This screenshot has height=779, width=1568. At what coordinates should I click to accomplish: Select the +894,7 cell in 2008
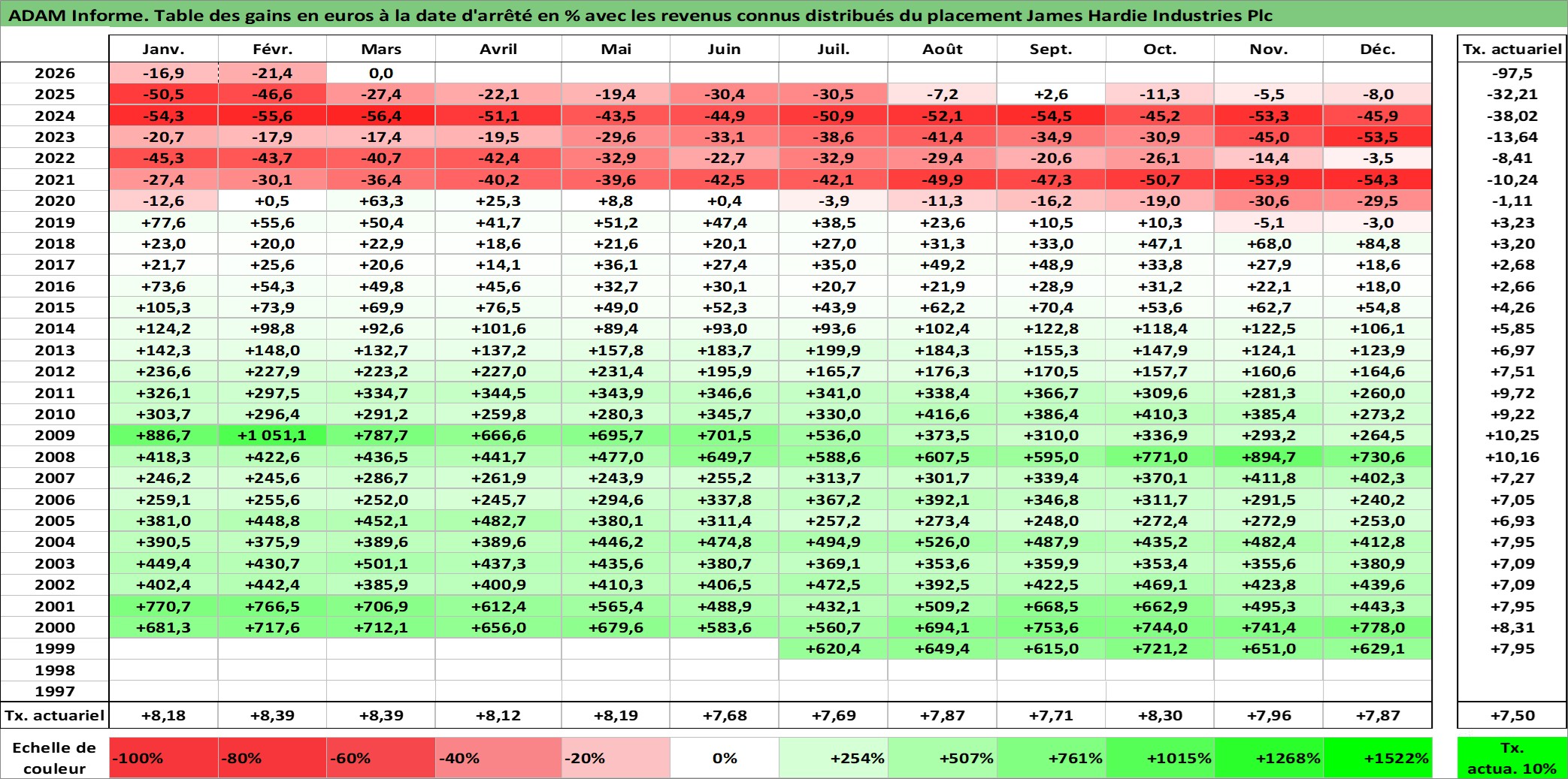pos(1269,457)
